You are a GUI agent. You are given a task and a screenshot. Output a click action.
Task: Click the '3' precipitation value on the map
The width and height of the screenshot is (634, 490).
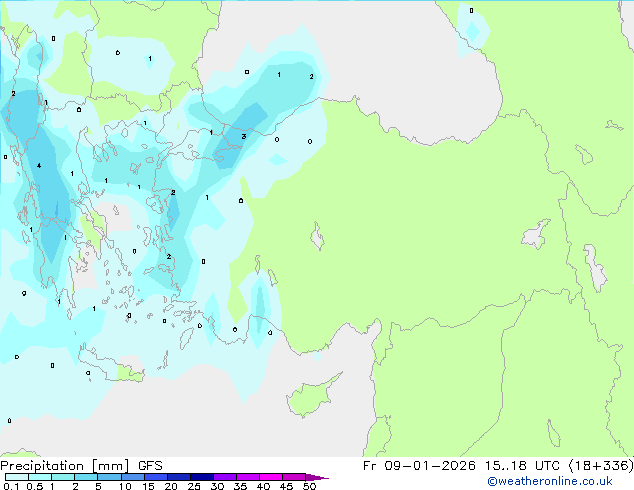point(243,136)
